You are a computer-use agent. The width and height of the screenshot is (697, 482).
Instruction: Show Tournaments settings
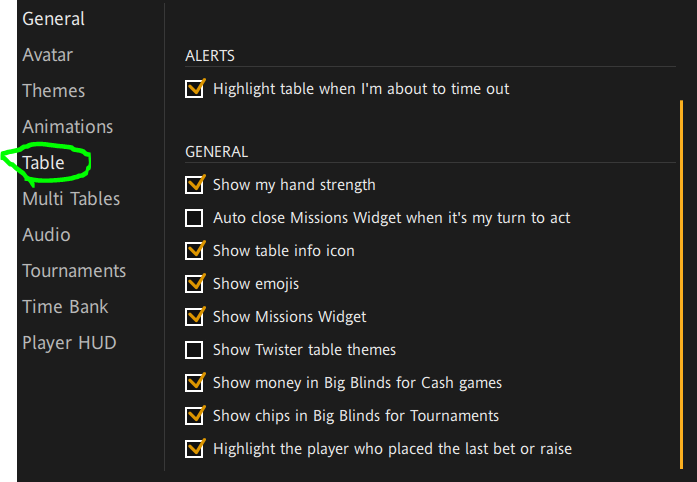point(74,271)
